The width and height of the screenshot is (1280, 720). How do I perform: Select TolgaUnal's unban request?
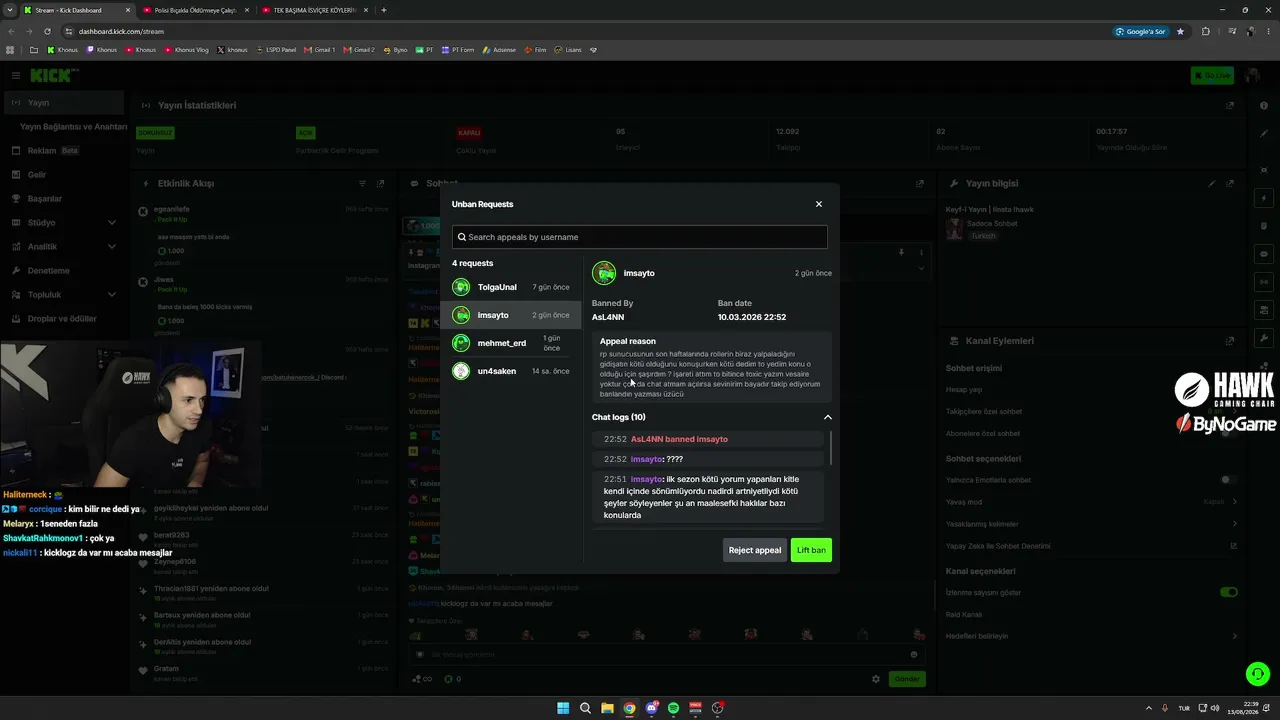[511, 287]
